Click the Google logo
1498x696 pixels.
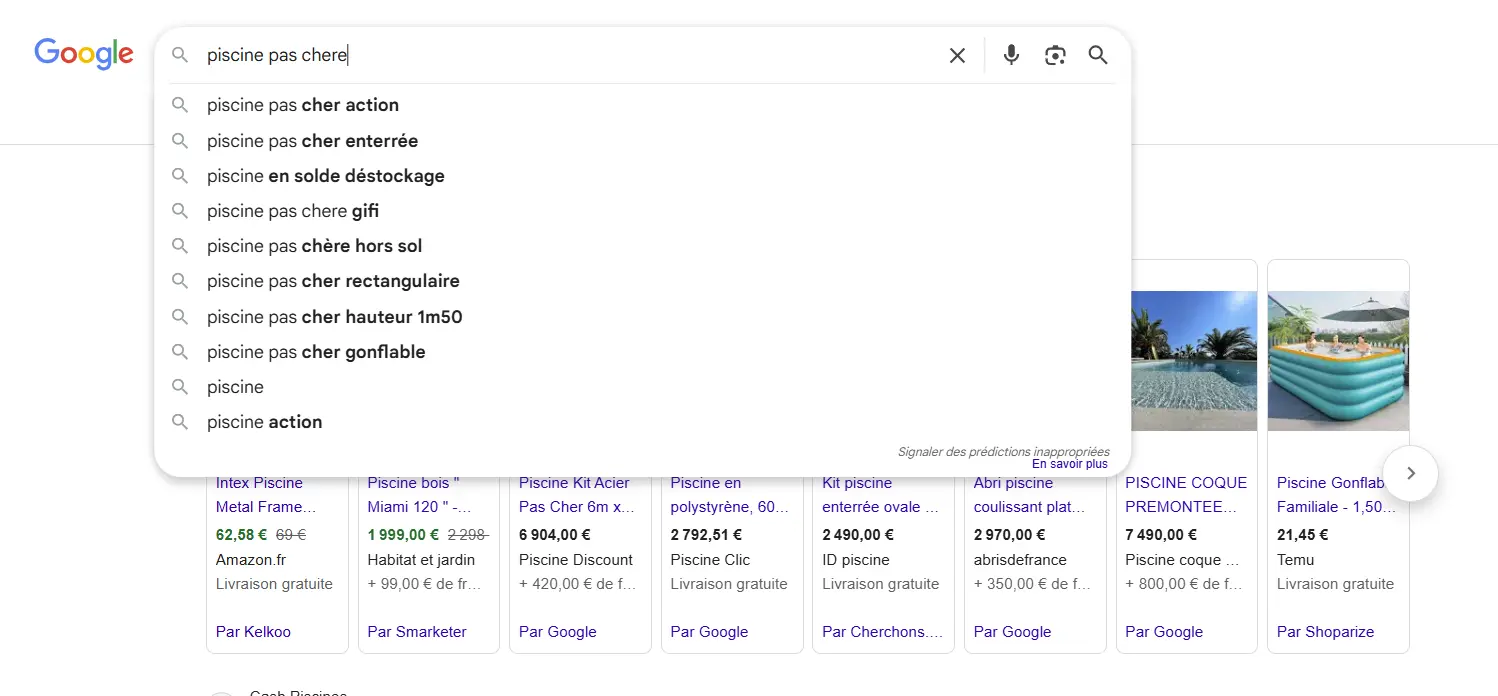pos(84,54)
